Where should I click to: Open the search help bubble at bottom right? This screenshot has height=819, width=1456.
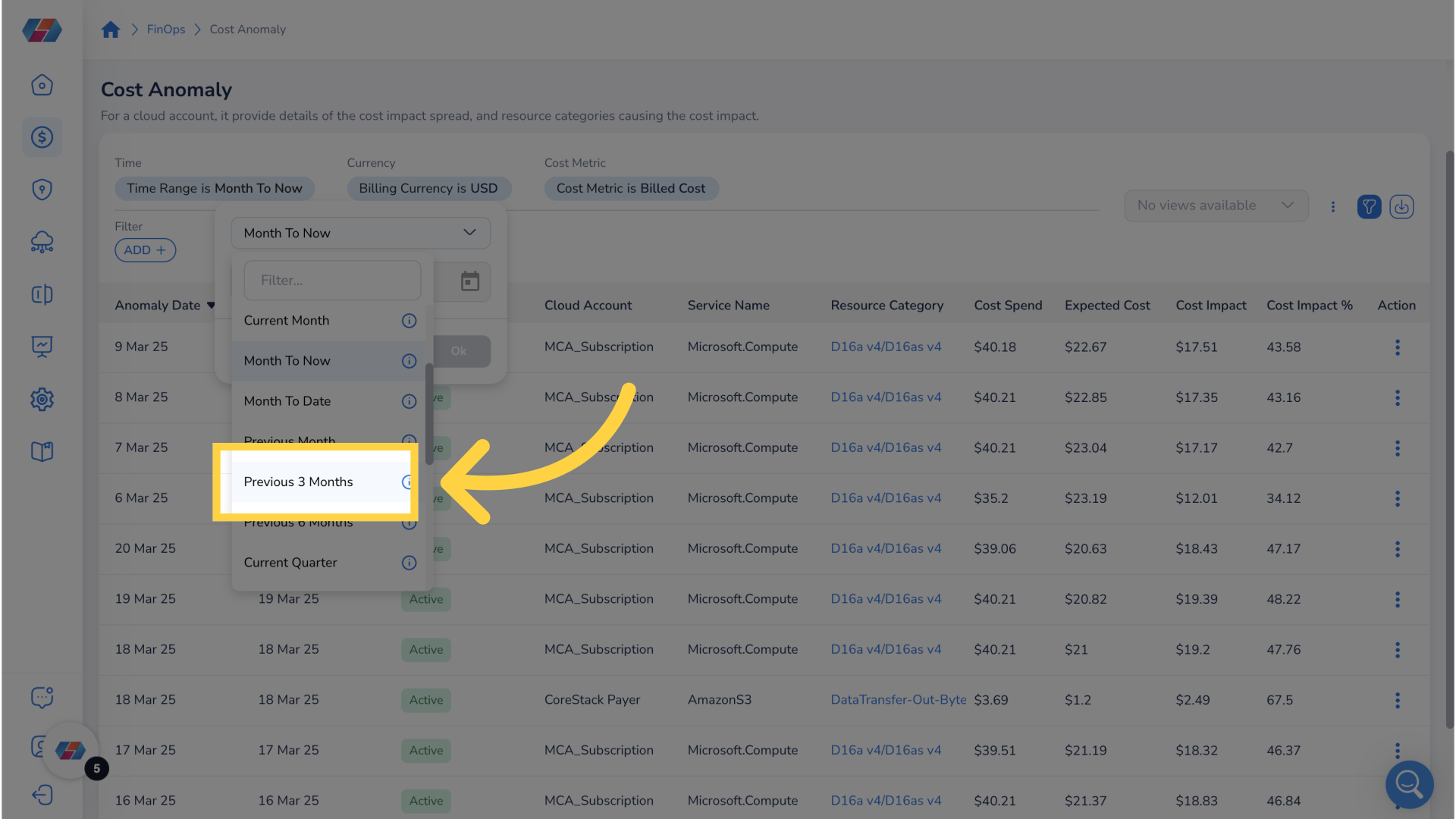tap(1409, 784)
